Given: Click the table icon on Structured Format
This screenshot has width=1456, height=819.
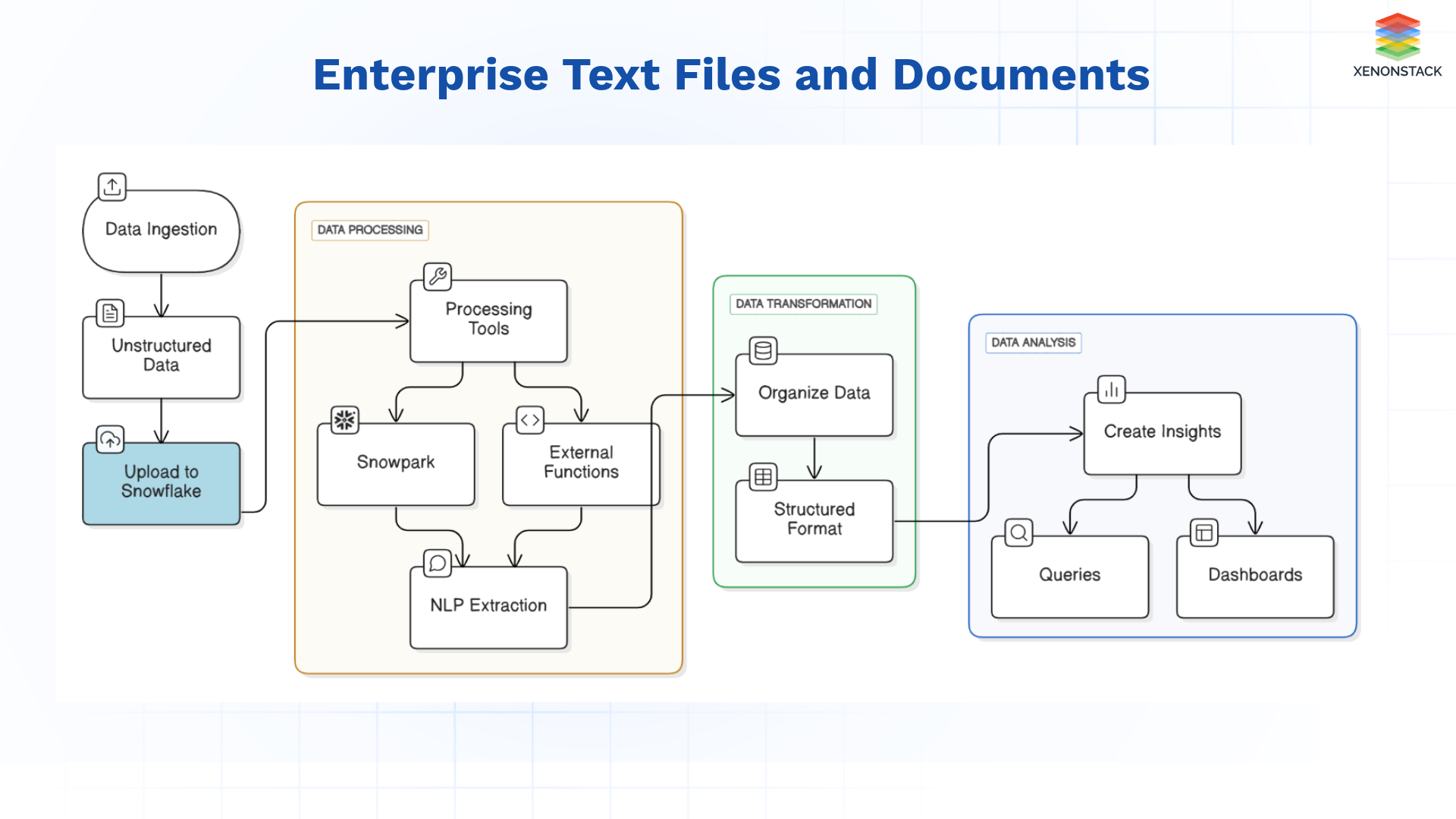Looking at the screenshot, I should [x=762, y=476].
